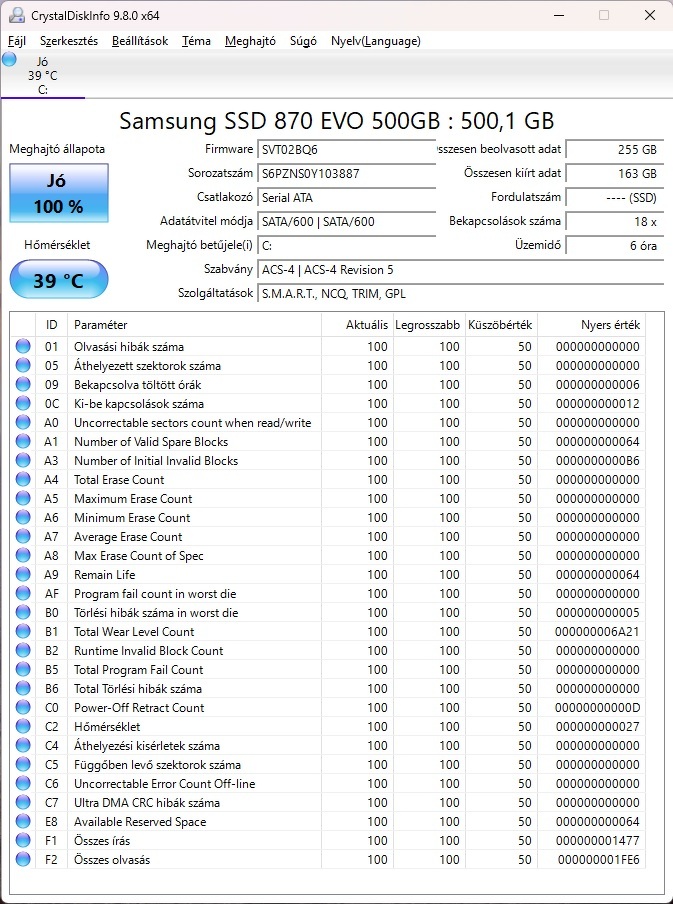The image size is (673, 904).
Task: Click the status orb for Ultra DMA CRC hibák
Action: pyautogui.click(x=23, y=803)
